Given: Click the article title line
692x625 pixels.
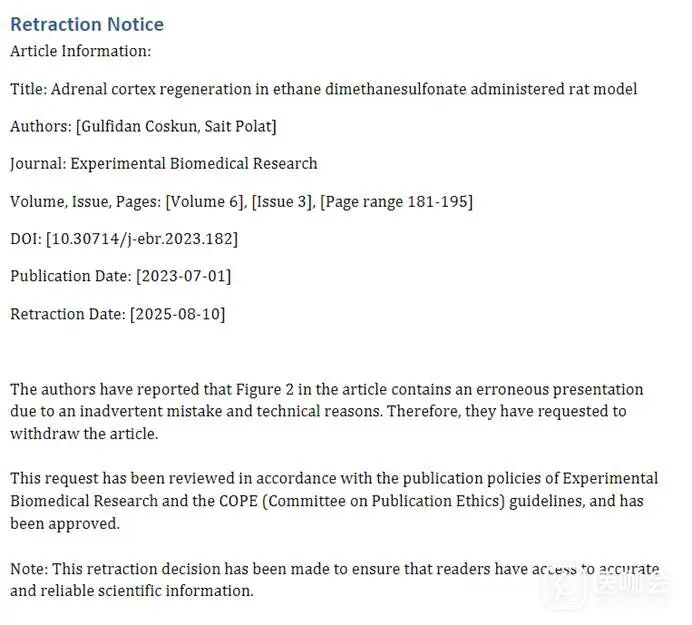Looking at the screenshot, I should [x=323, y=89].
